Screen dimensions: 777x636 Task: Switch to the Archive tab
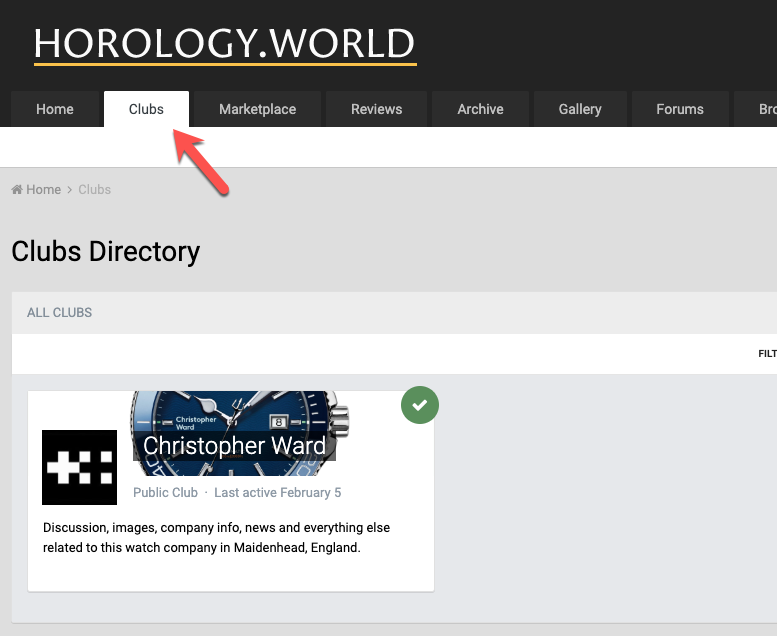pyautogui.click(x=480, y=109)
